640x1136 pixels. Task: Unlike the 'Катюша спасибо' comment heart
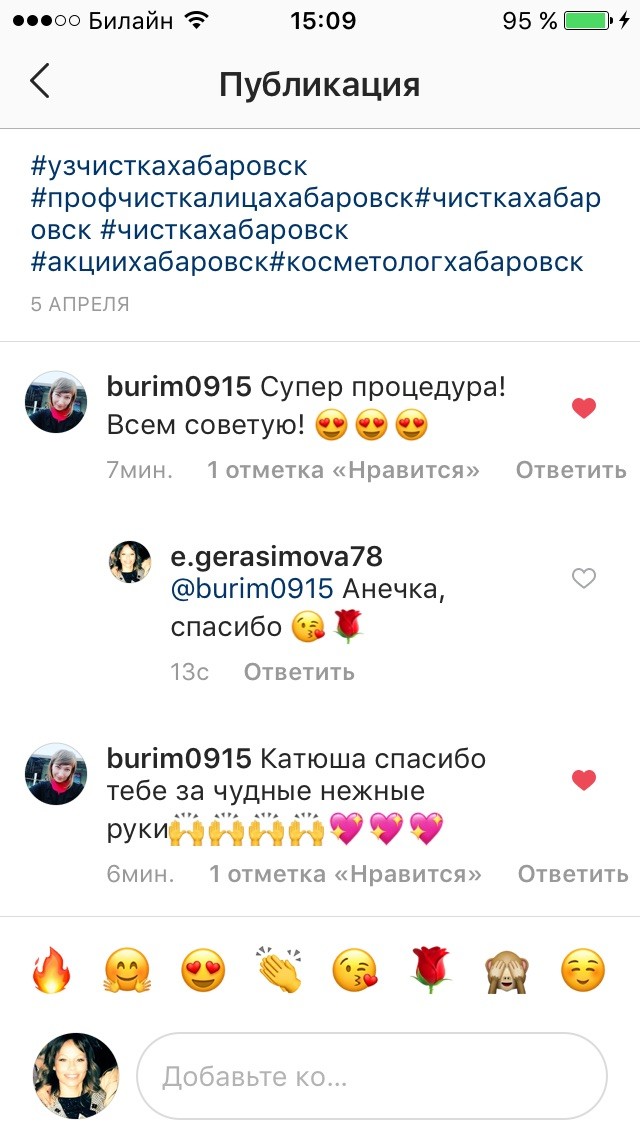coord(583,780)
